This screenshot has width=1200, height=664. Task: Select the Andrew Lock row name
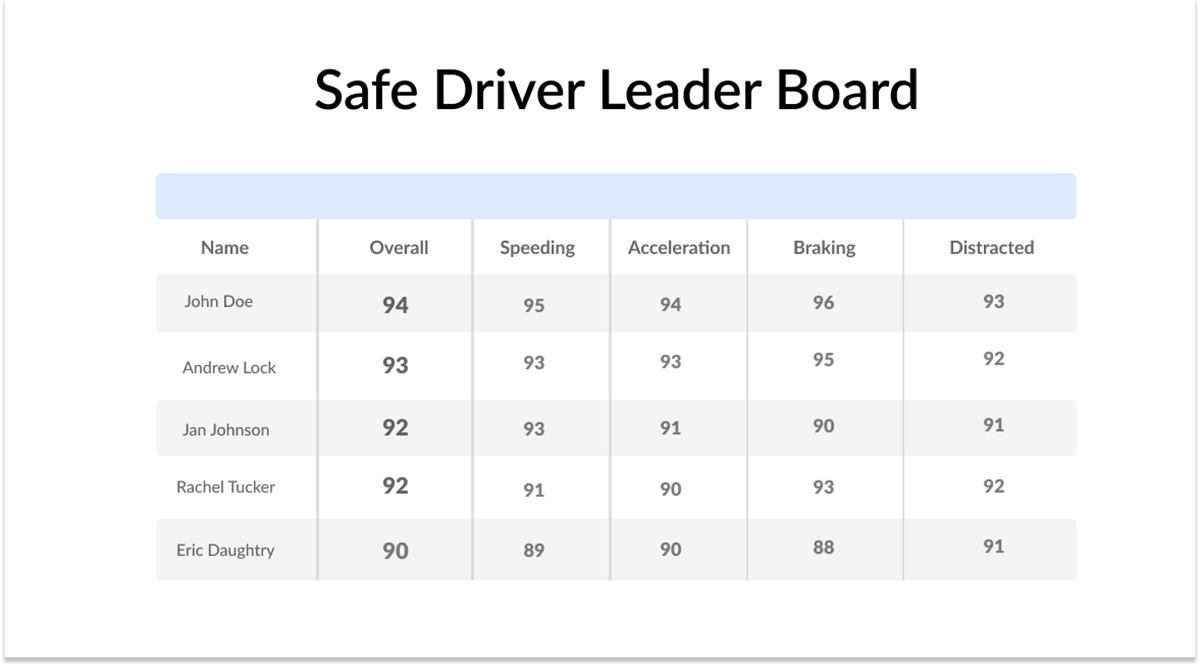pos(229,367)
